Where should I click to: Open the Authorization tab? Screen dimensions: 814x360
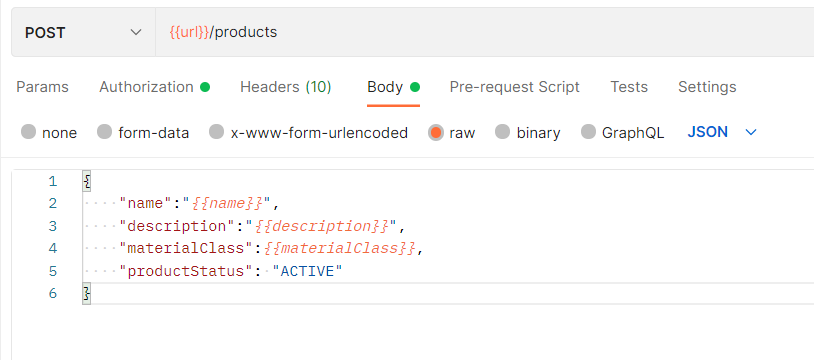point(154,87)
